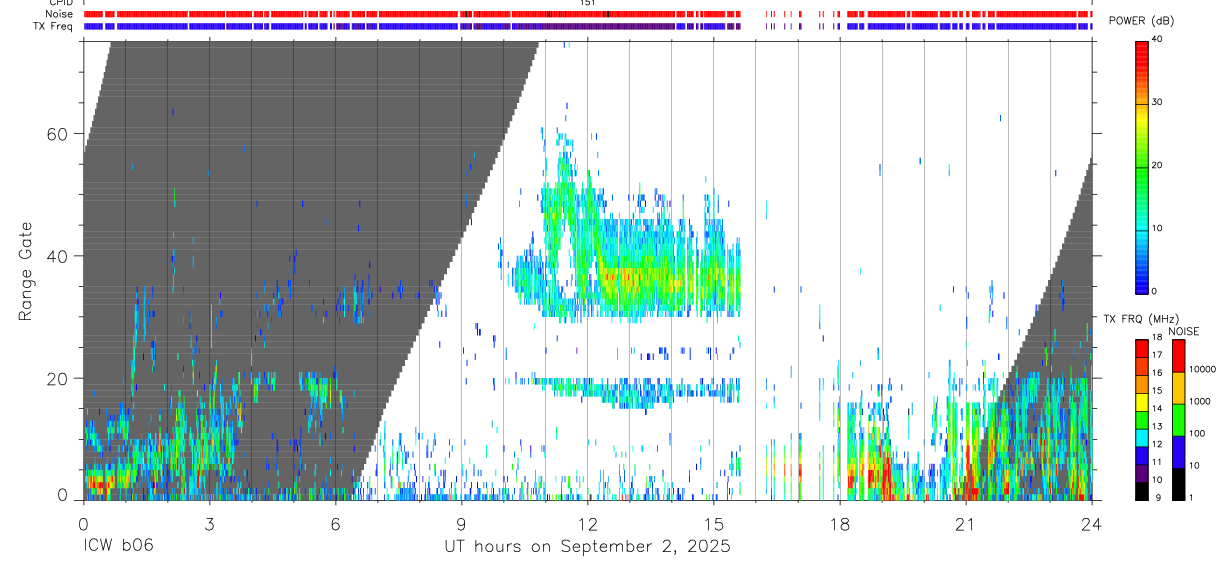1228x567 pixels.
Task: Click the 'Noise' row label
Action: point(60,14)
